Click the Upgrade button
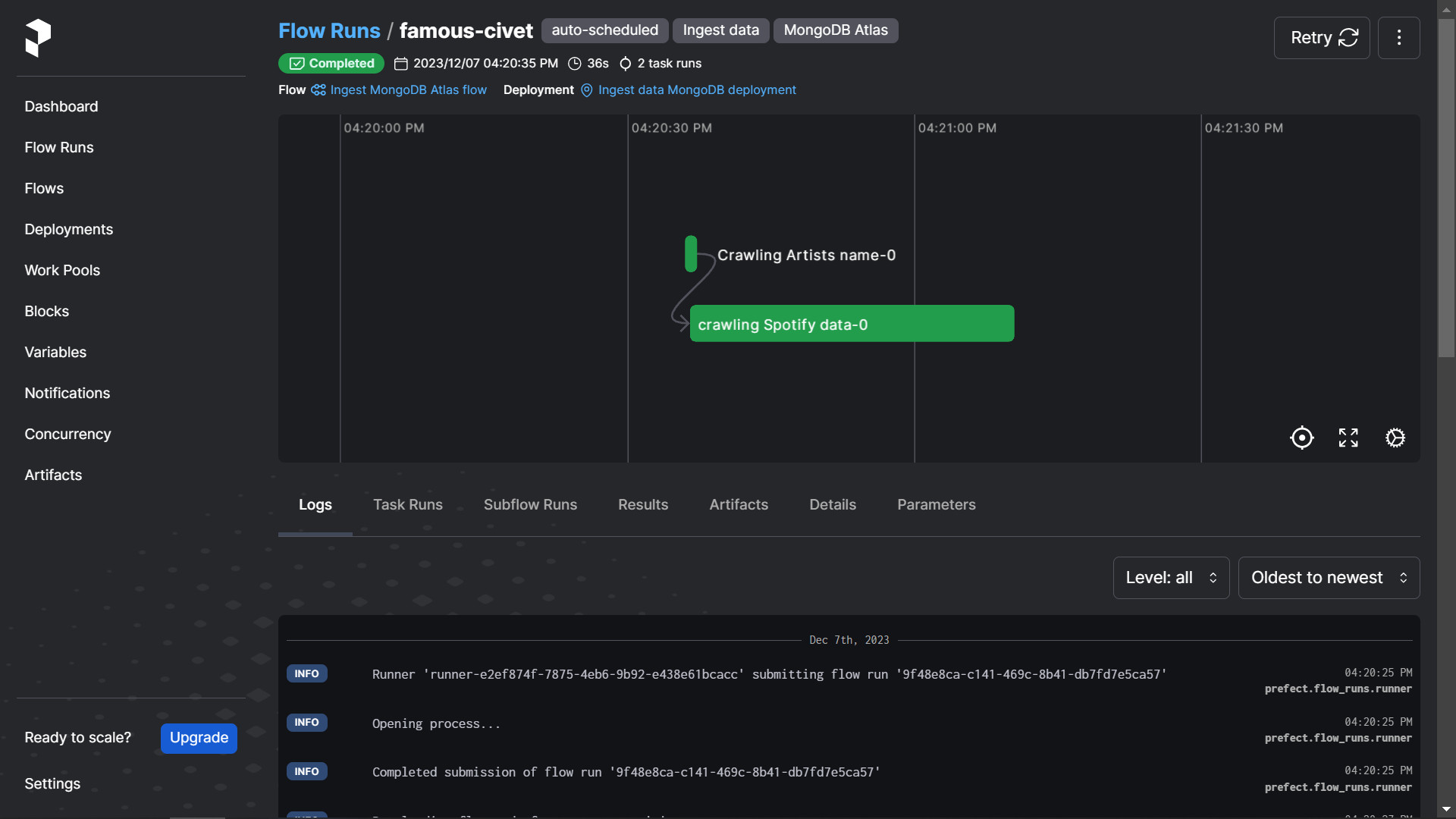 [199, 738]
